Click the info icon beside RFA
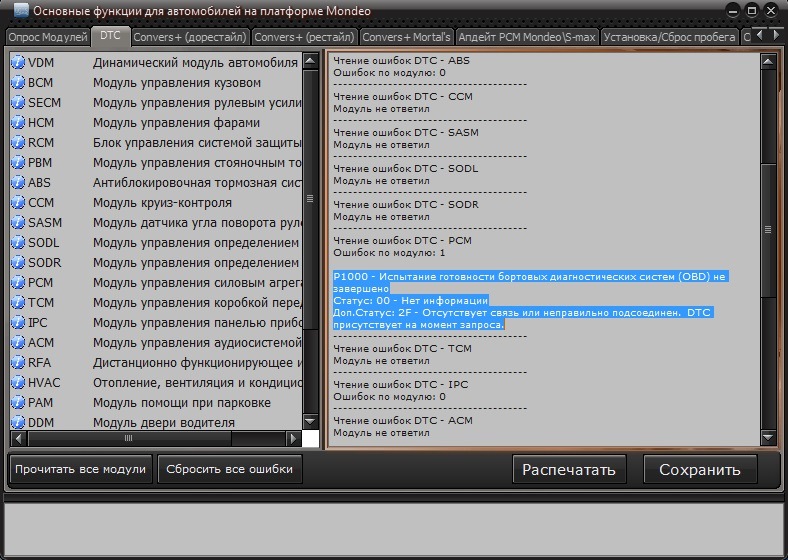Viewport: 788px width, 560px height. coord(18,363)
